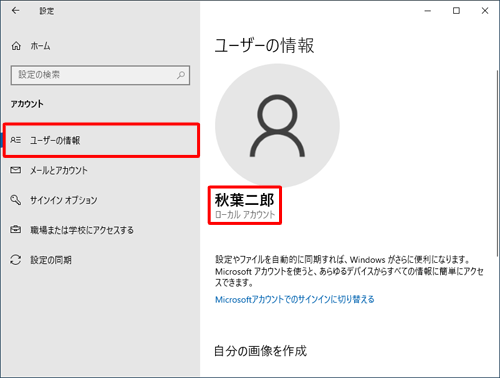
Task: Click the account name 秋葉二郎
Action: click(x=244, y=200)
